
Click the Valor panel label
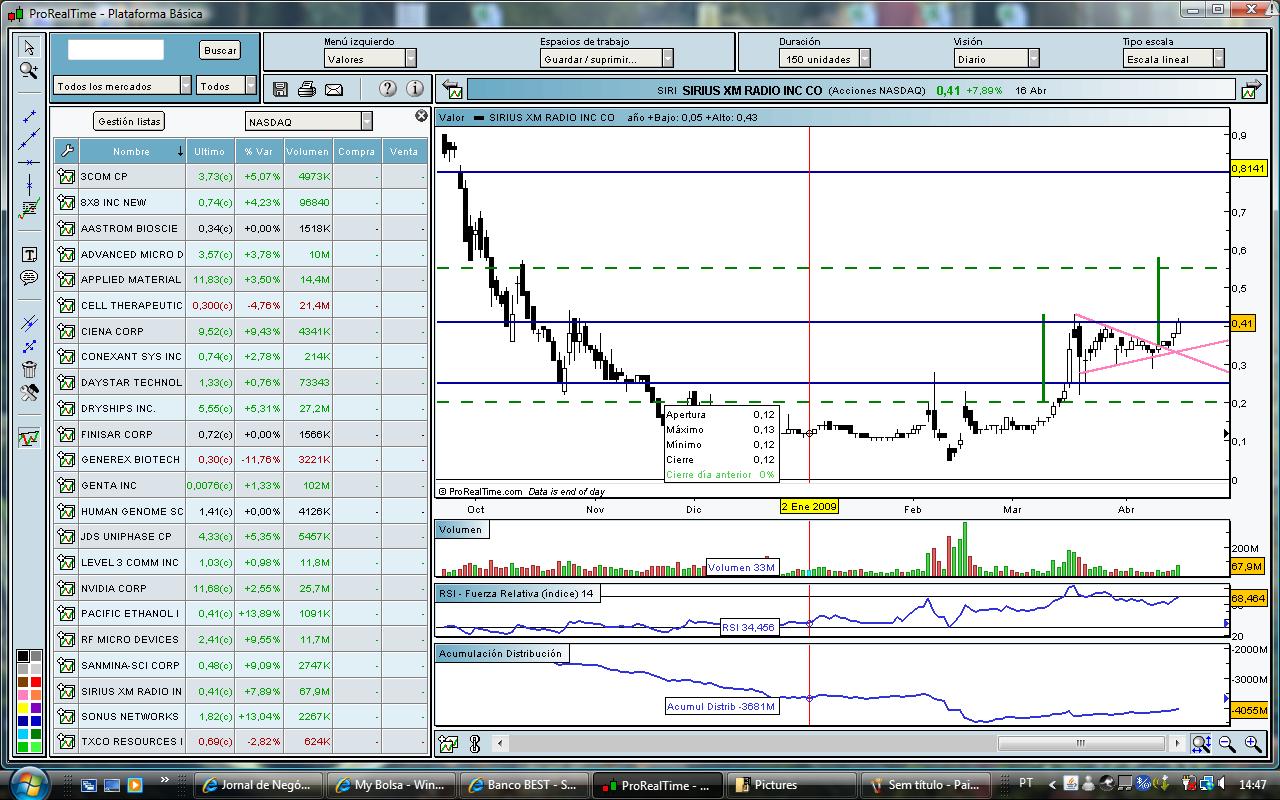452,117
